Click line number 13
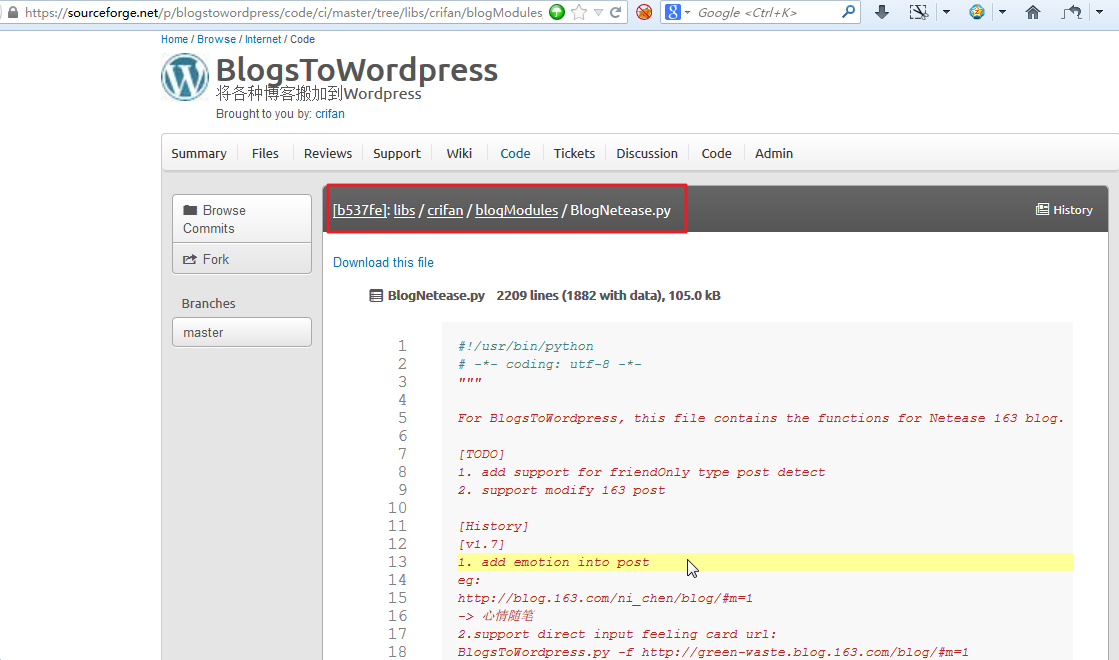Screen dimensions: 1119x660 point(398,562)
